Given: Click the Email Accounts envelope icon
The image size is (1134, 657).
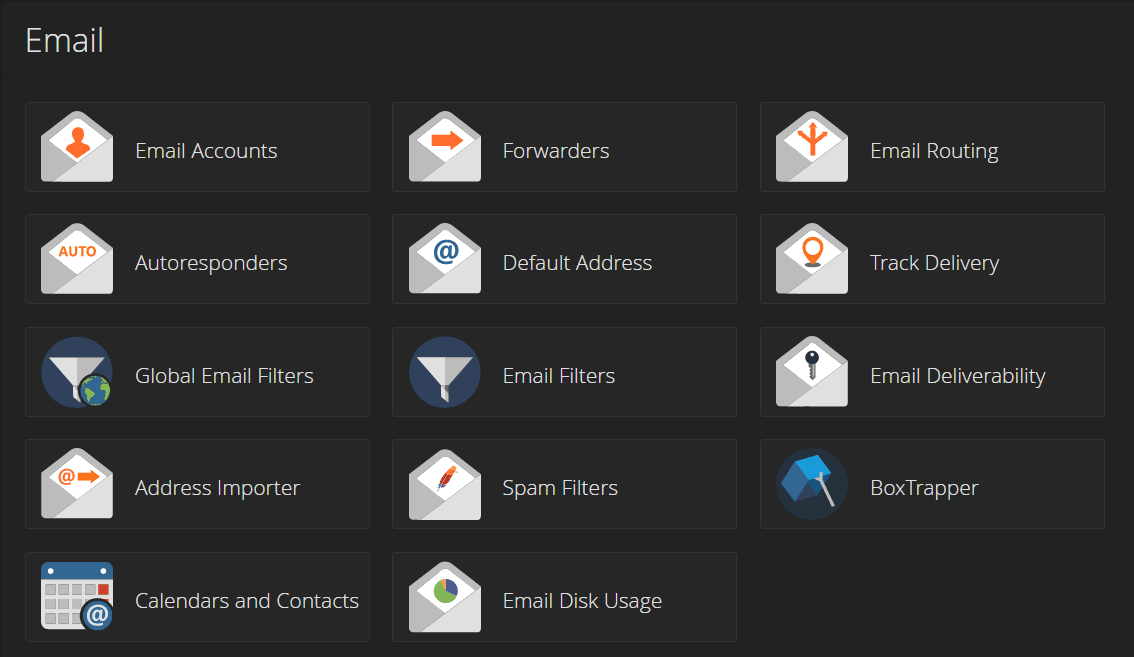Looking at the screenshot, I should coord(77,147).
